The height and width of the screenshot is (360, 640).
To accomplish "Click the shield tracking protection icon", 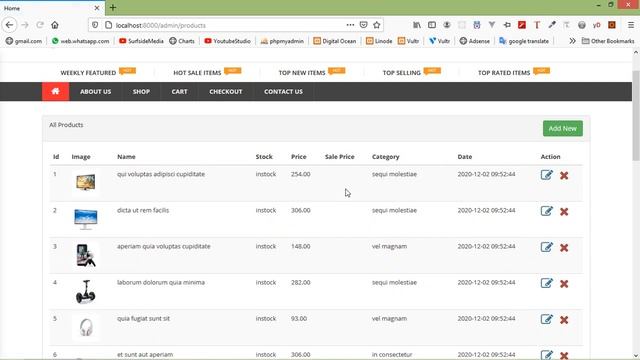I will coord(95,25).
